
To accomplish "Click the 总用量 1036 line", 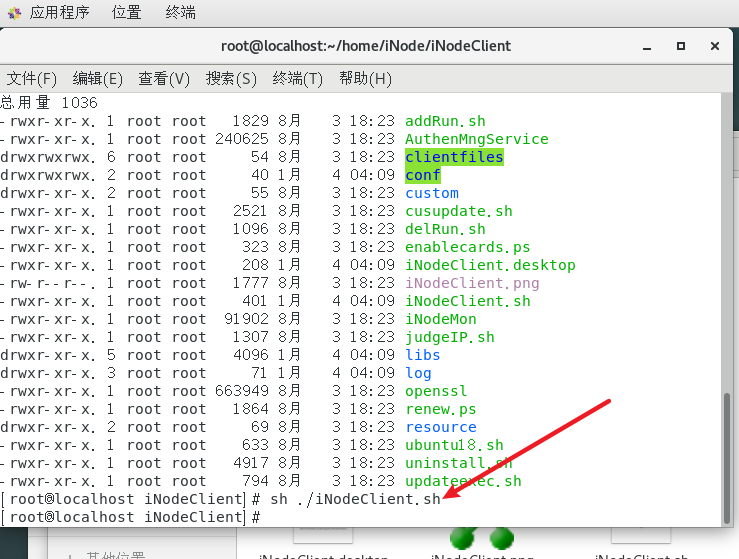I will [x=49, y=103].
